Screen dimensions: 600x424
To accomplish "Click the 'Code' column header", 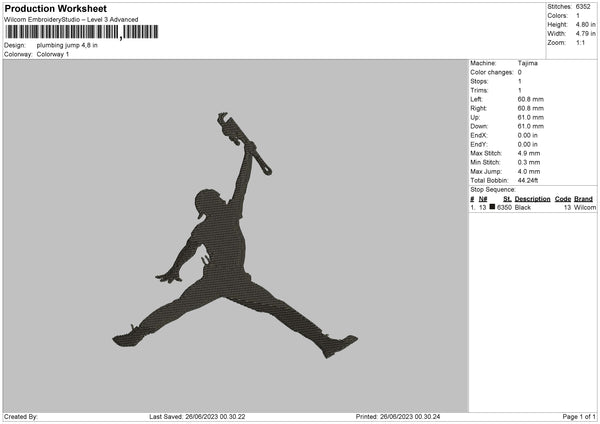I will (x=562, y=199).
